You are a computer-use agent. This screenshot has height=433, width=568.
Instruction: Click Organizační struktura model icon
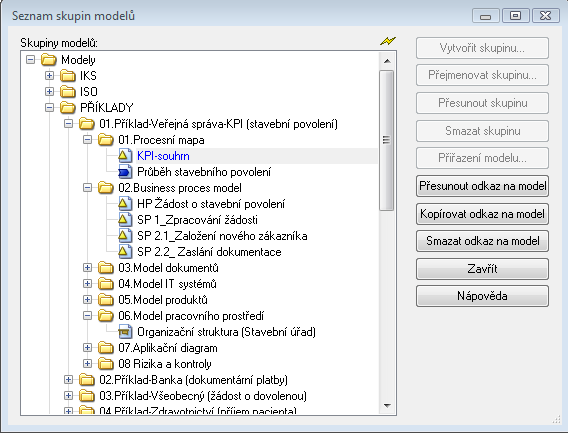coord(124,332)
